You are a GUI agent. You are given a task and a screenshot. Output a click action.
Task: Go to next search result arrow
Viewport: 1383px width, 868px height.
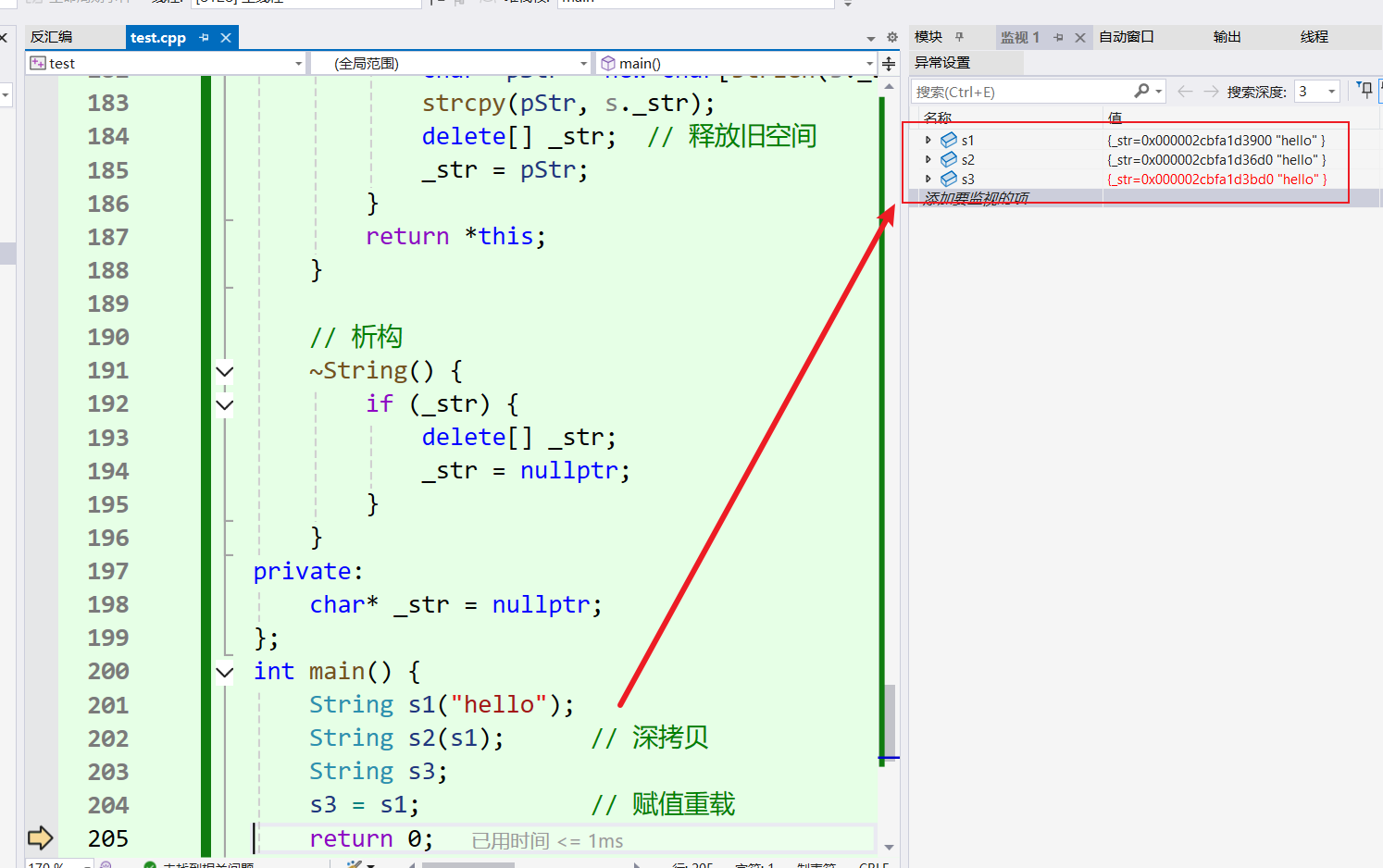click(x=1211, y=91)
